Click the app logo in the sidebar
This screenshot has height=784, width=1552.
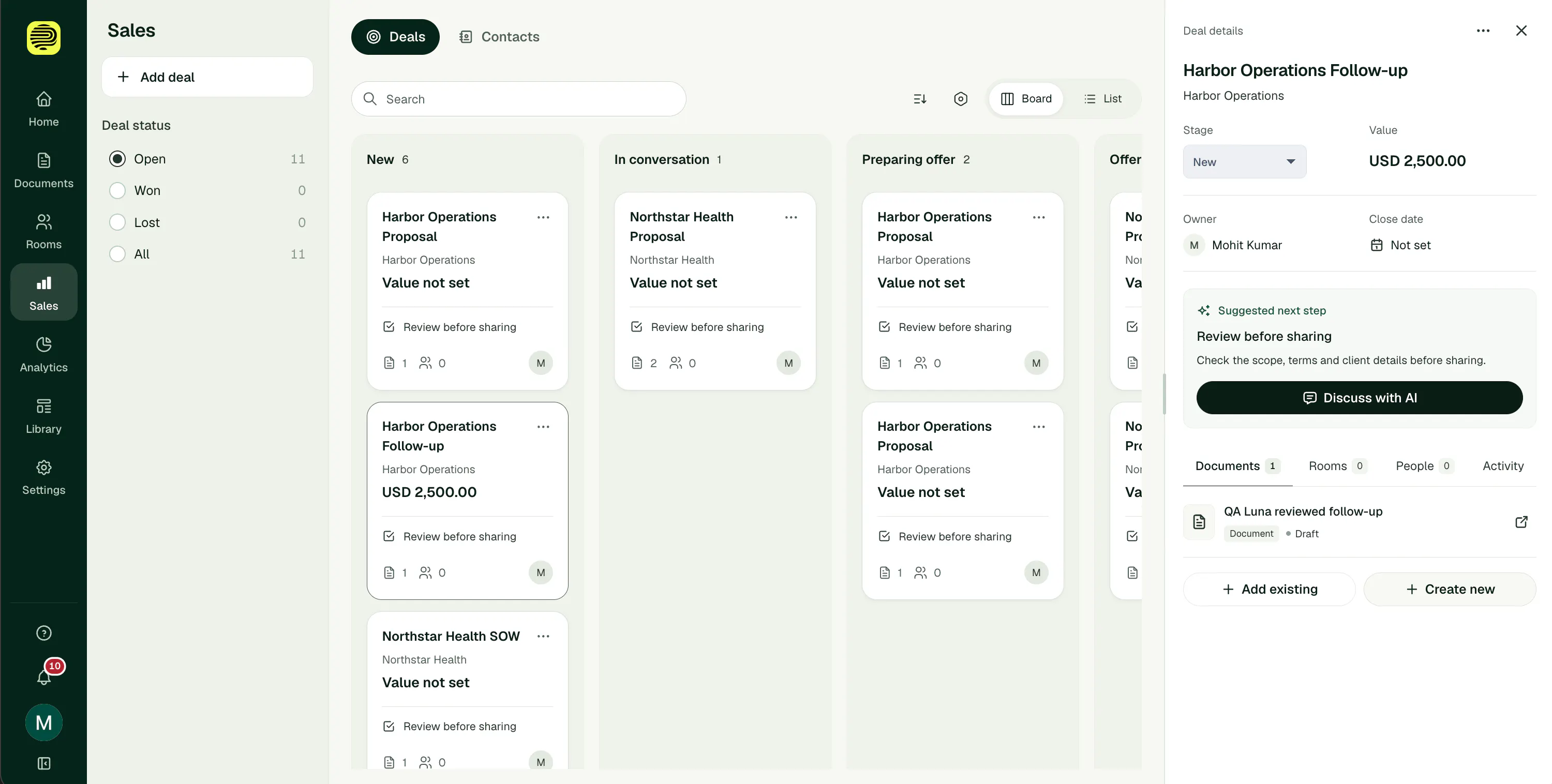click(43, 37)
